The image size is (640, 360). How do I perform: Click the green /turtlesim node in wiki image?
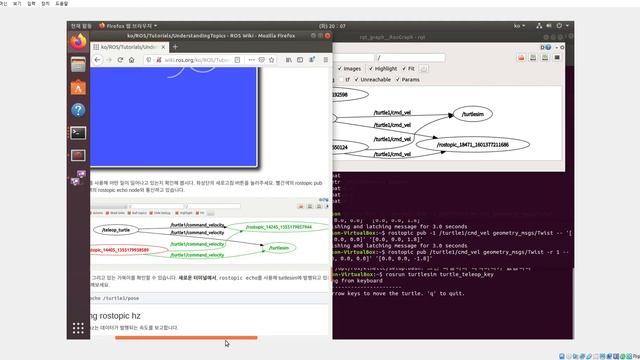tap(279, 248)
